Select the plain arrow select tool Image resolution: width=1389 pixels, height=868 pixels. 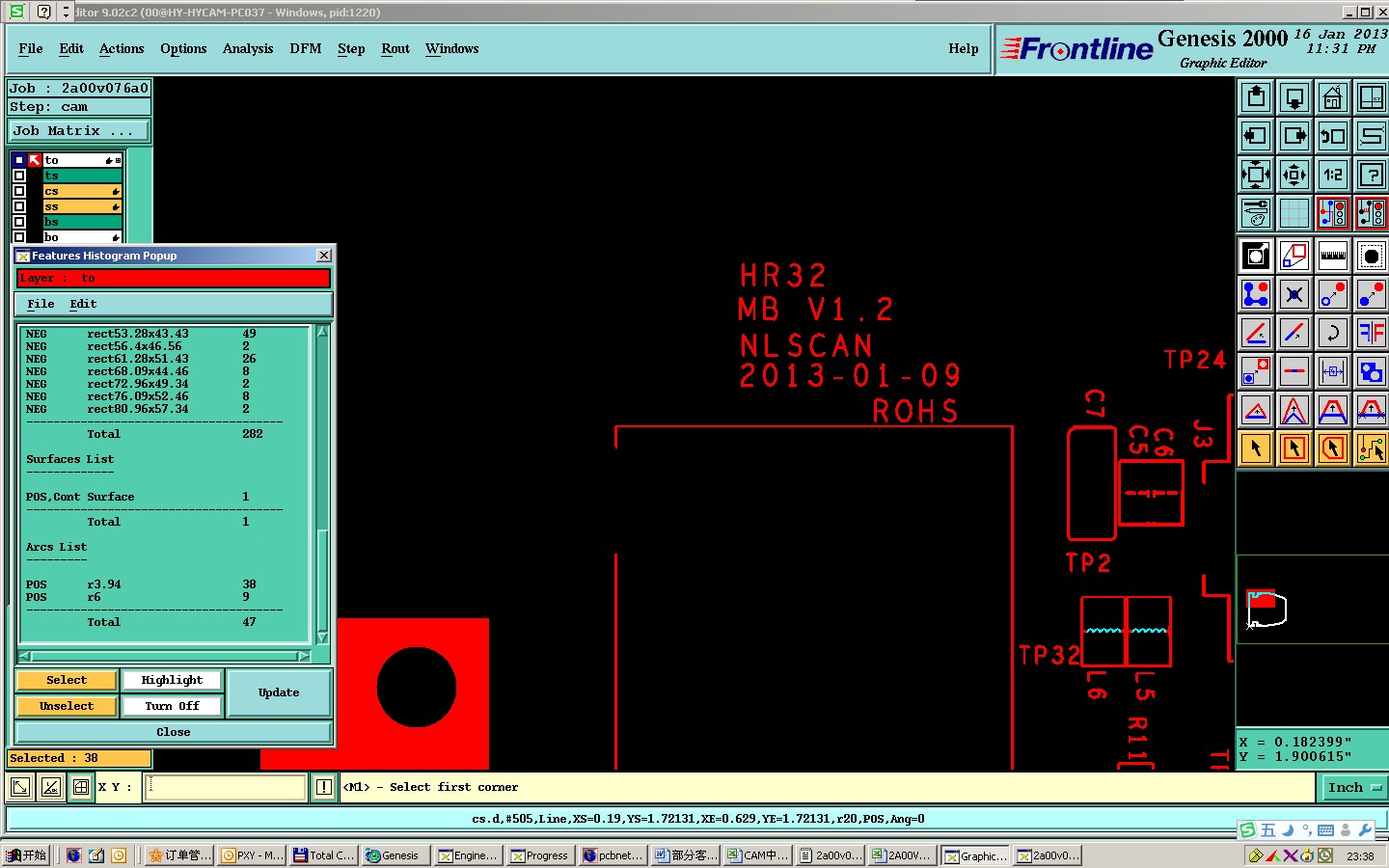(1256, 448)
